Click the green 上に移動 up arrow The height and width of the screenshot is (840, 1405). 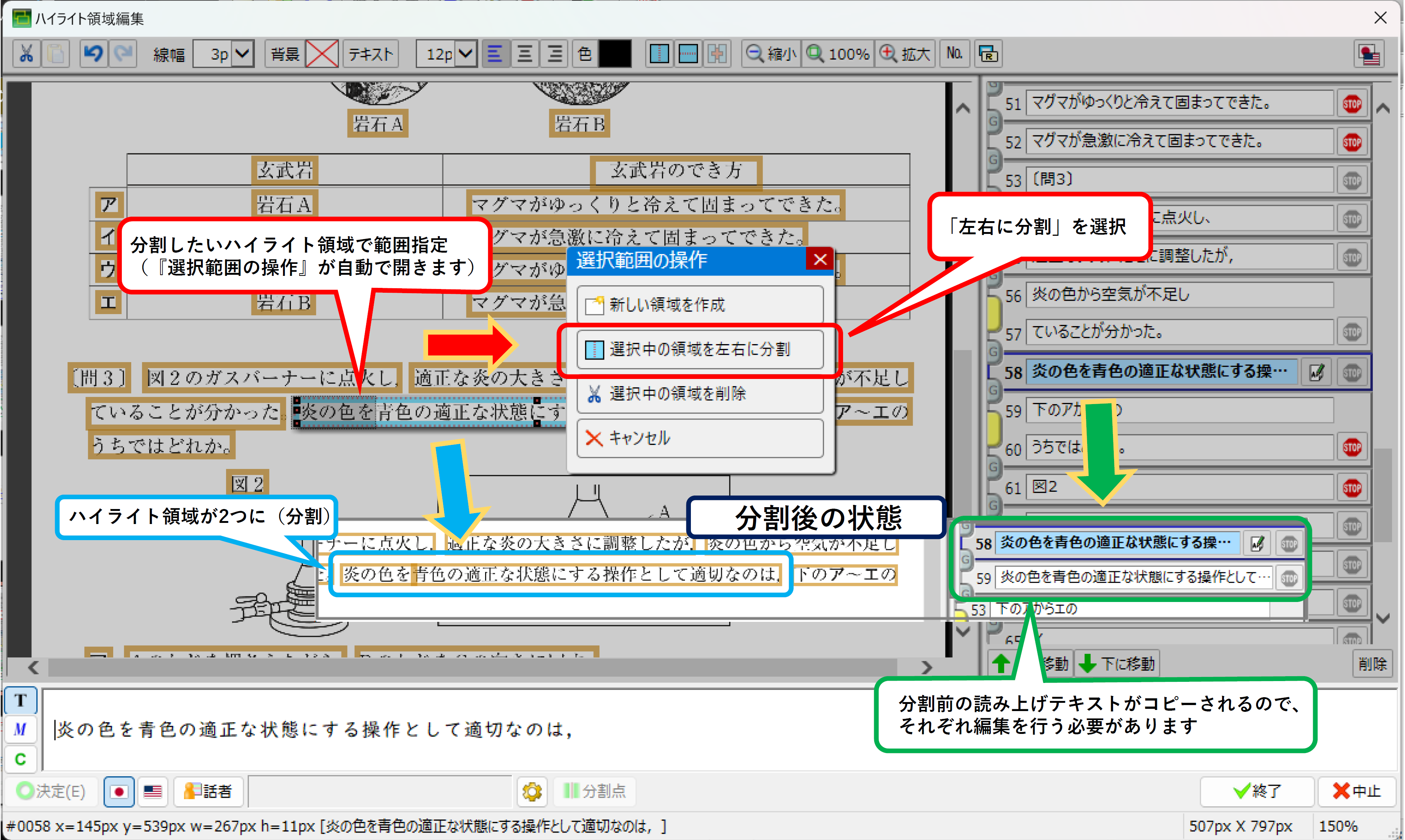tap(1001, 663)
